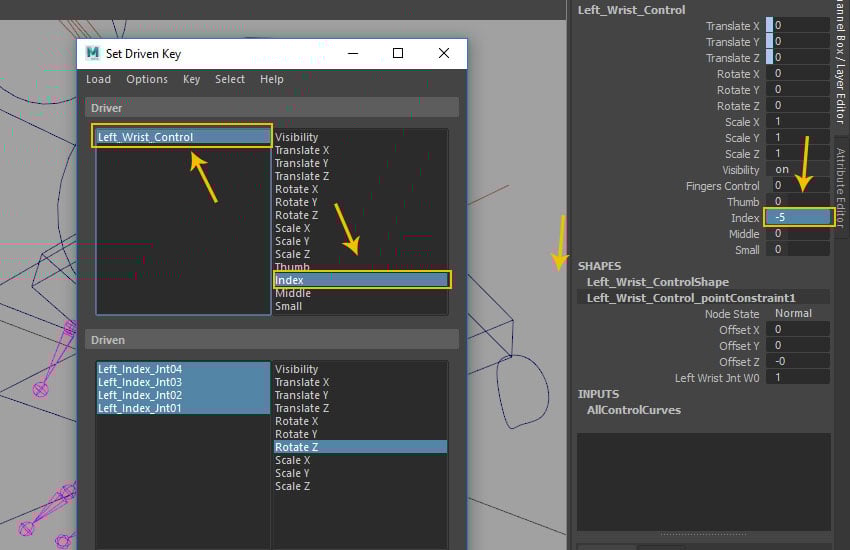Image resolution: width=850 pixels, height=550 pixels.
Task: Select Left_Wrist_Control_pointConstraint1 shape node
Action: click(690, 298)
